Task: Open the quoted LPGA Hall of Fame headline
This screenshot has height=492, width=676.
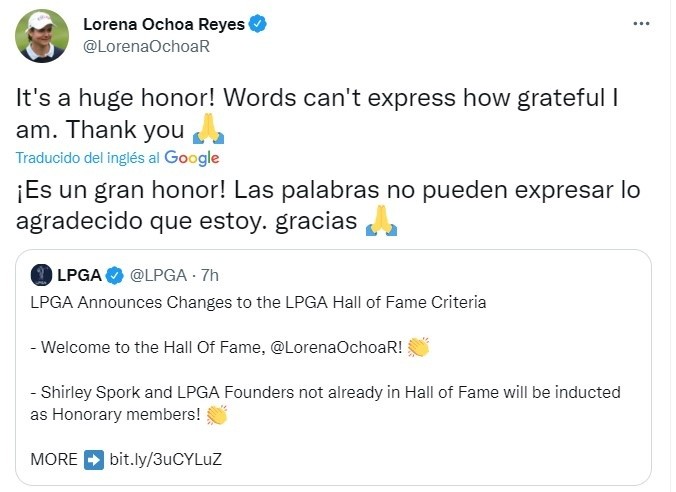Action: 258,302
